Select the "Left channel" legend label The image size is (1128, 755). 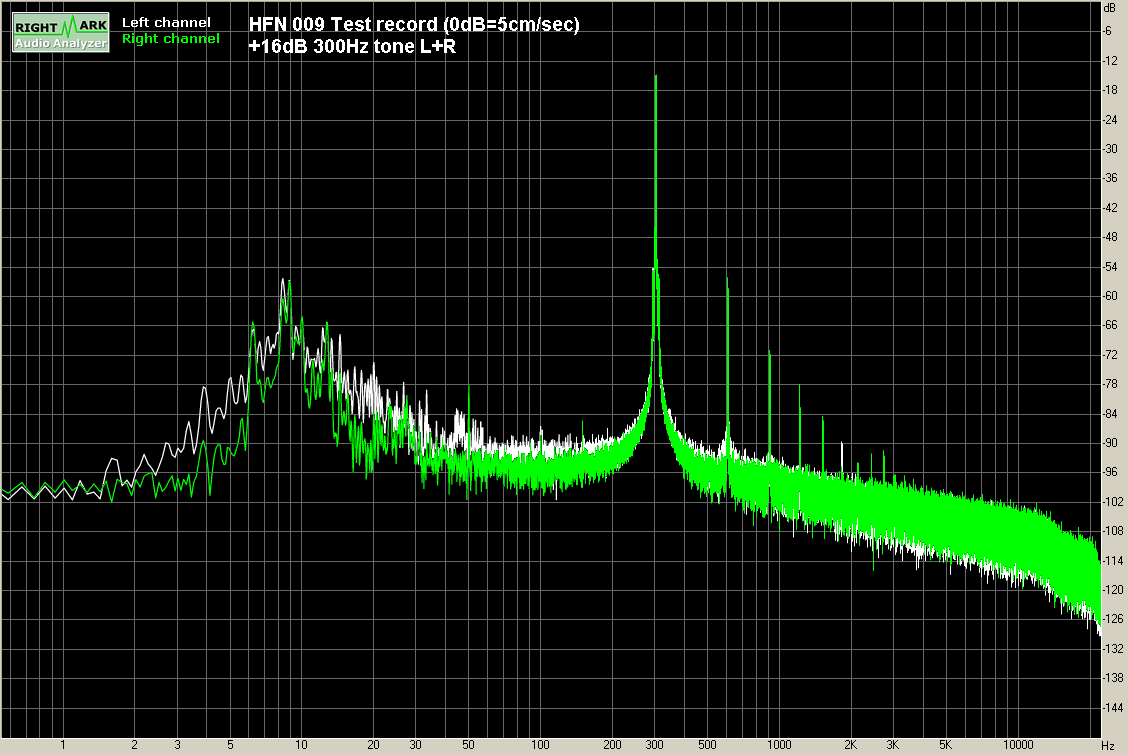coord(166,22)
